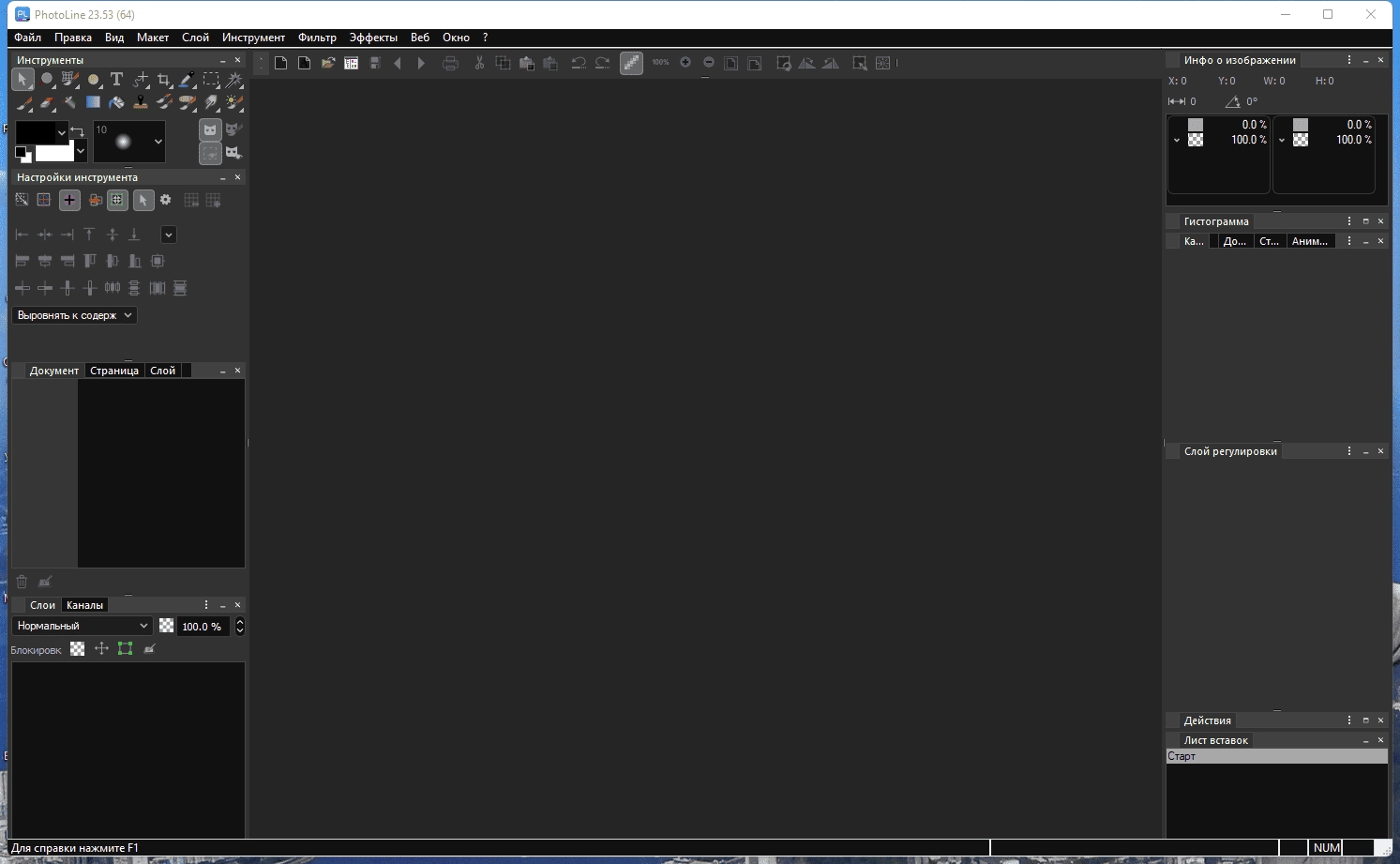
Task: Click the undo arrow icon
Action: tap(579, 63)
